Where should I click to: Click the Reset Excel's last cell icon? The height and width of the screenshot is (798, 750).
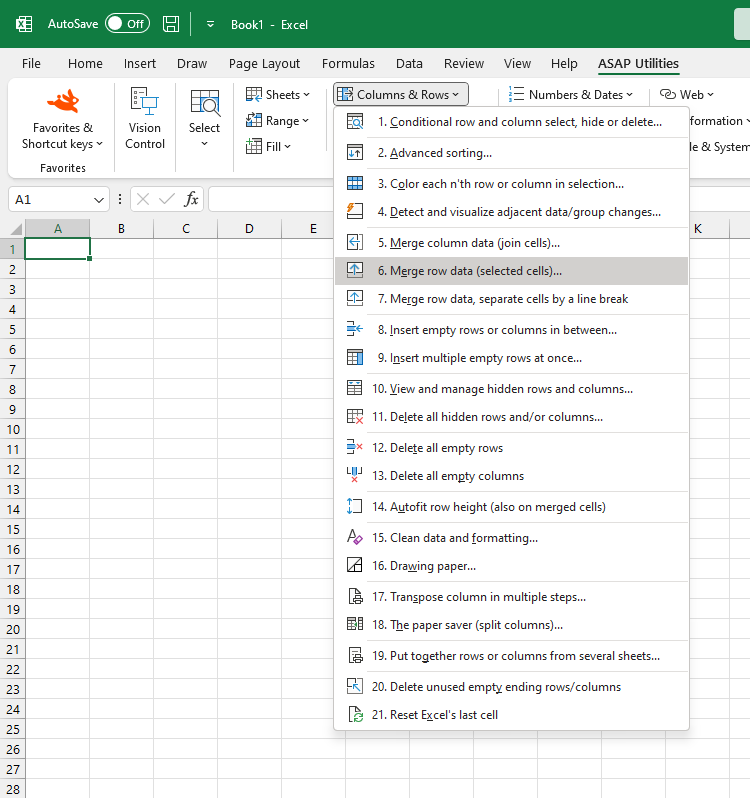(355, 715)
